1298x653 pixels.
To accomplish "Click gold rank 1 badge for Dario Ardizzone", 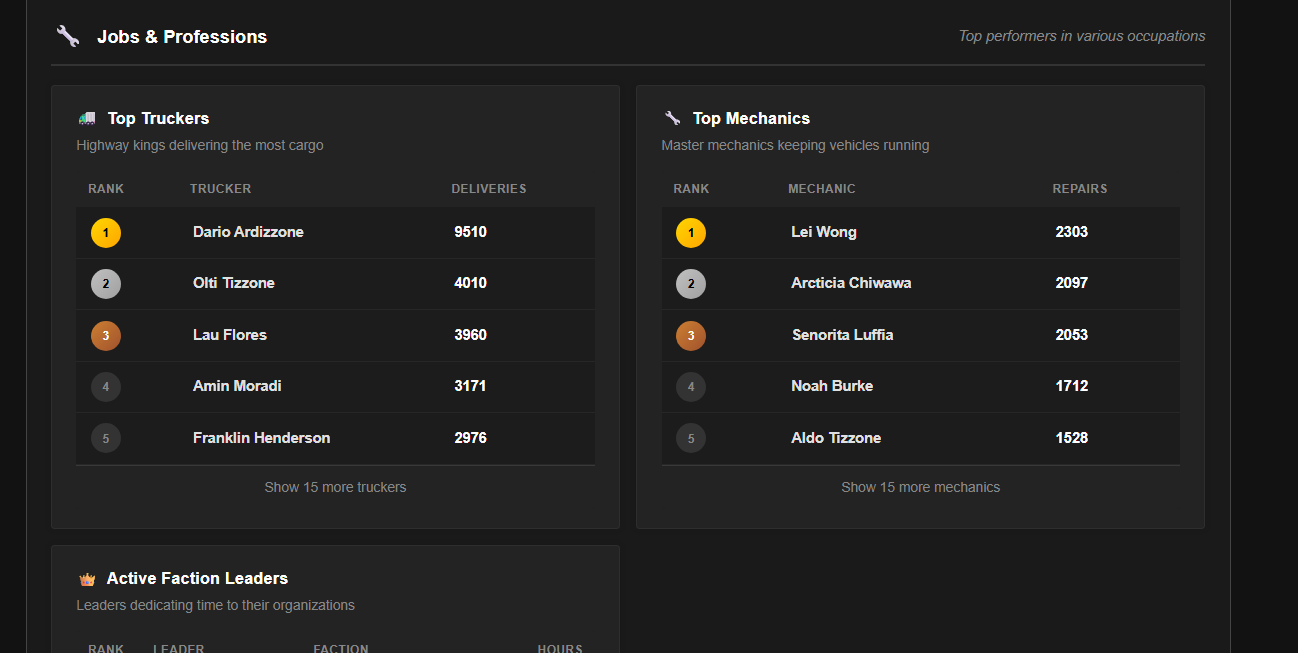I will click(106, 233).
